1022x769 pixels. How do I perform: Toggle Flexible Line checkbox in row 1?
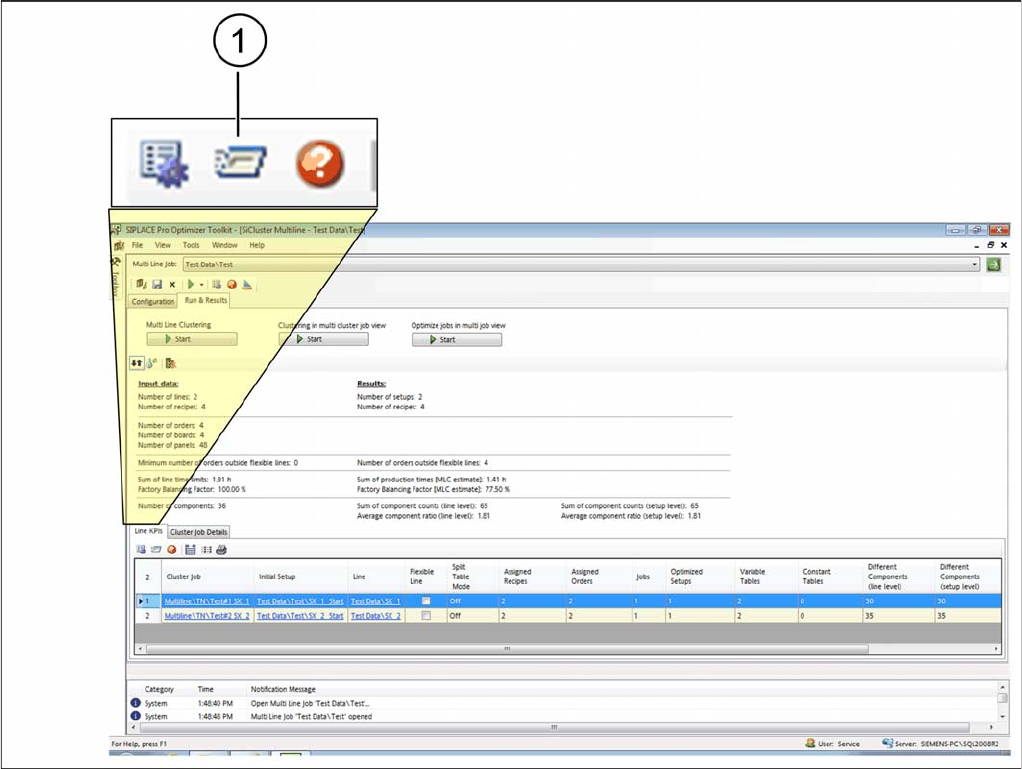426,601
